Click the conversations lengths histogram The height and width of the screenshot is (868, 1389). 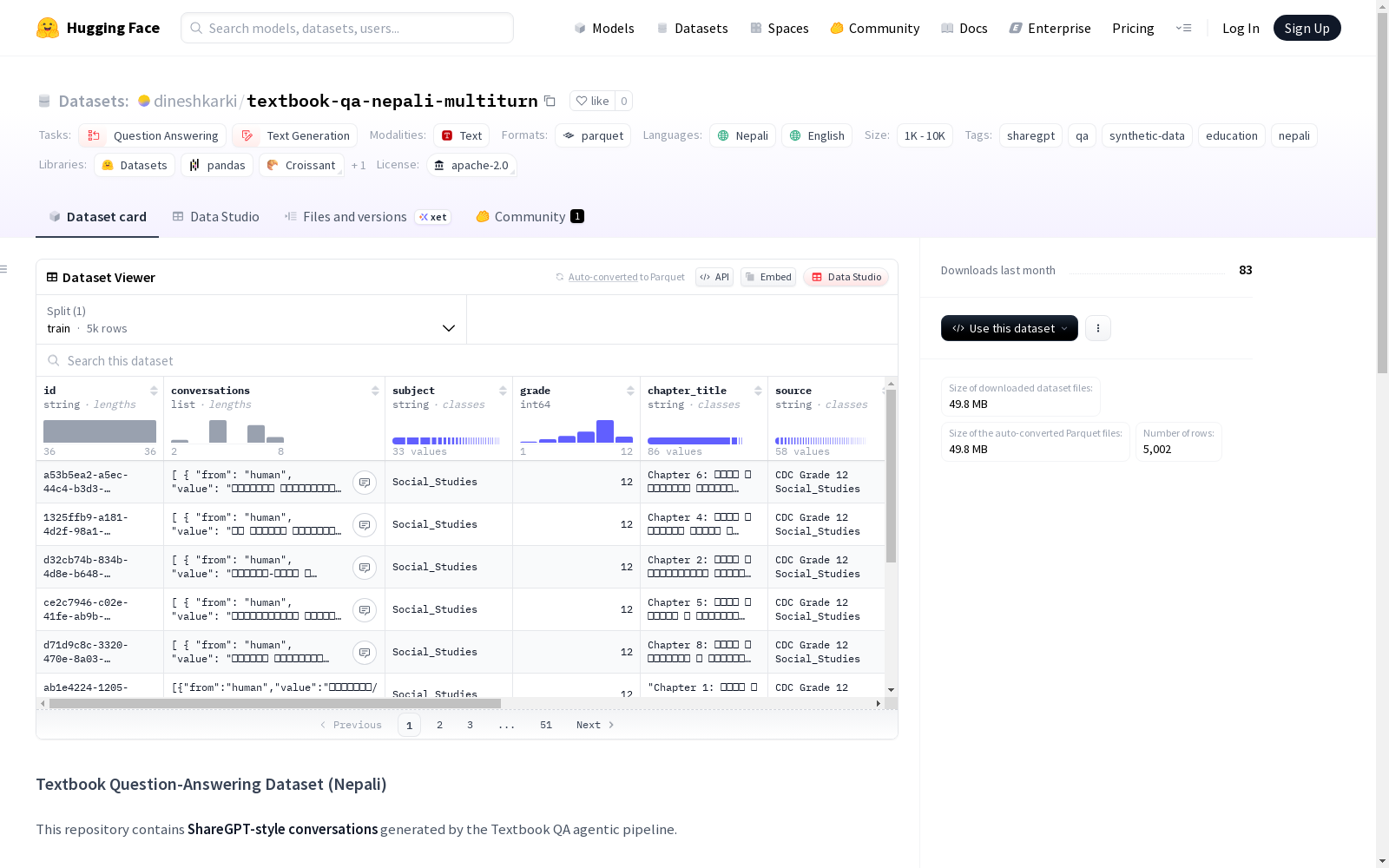[x=227, y=431]
